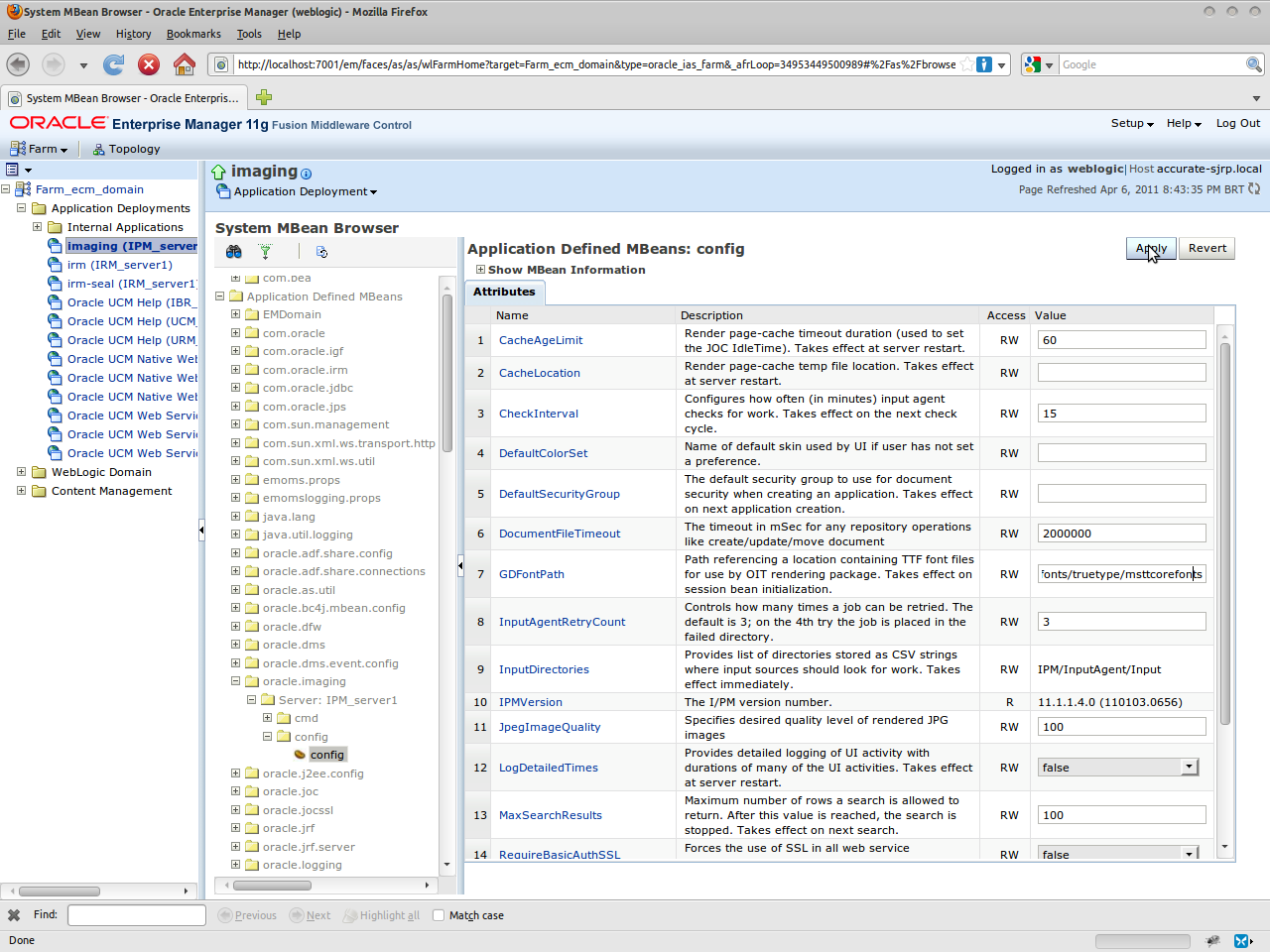Image resolution: width=1270 pixels, height=952 pixels.
Task: Click the red stop loading button
Action: tap(149, 65)
